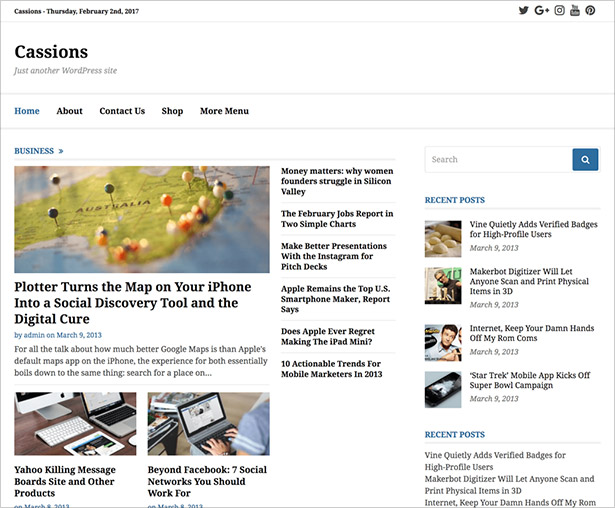The image size is (615, 508).
Task: Open Does Apple Ever Regret iPad Mini article
Action: coord(328,337)
